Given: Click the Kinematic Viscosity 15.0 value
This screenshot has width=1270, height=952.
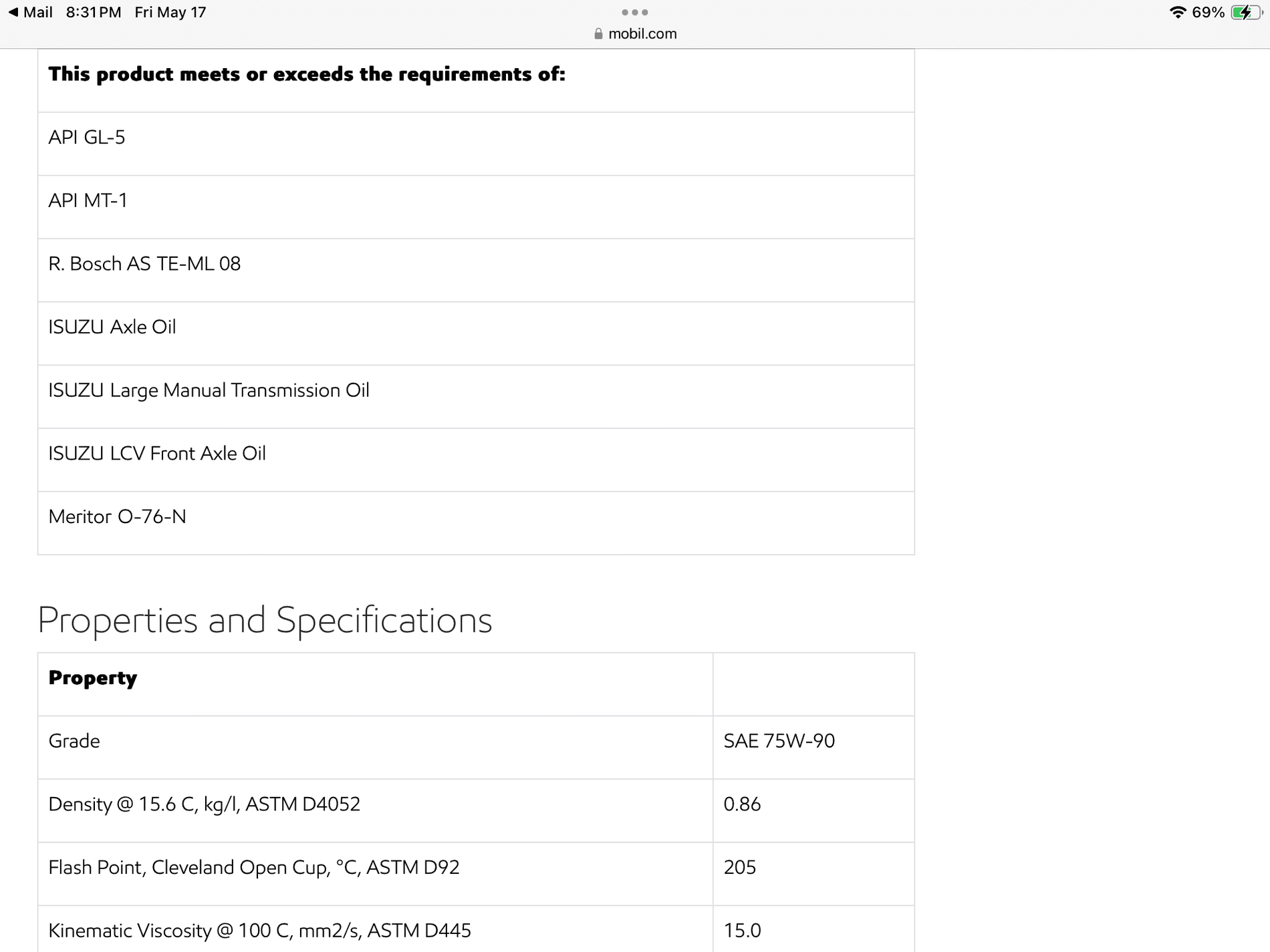Looking at the screenshot, I should [x=742, y=930].
